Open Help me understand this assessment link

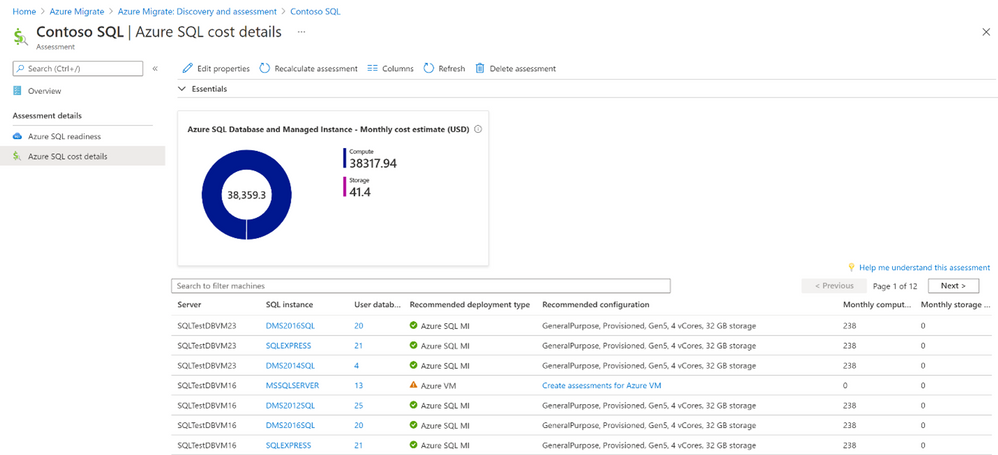point(924,267)
